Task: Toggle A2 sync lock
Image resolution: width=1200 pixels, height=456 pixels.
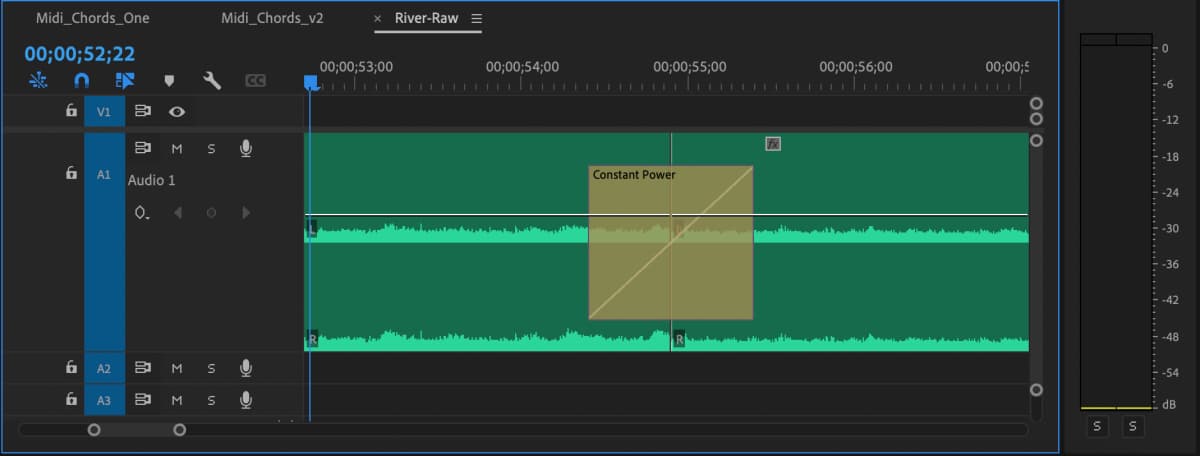Action: coord(143,367)
